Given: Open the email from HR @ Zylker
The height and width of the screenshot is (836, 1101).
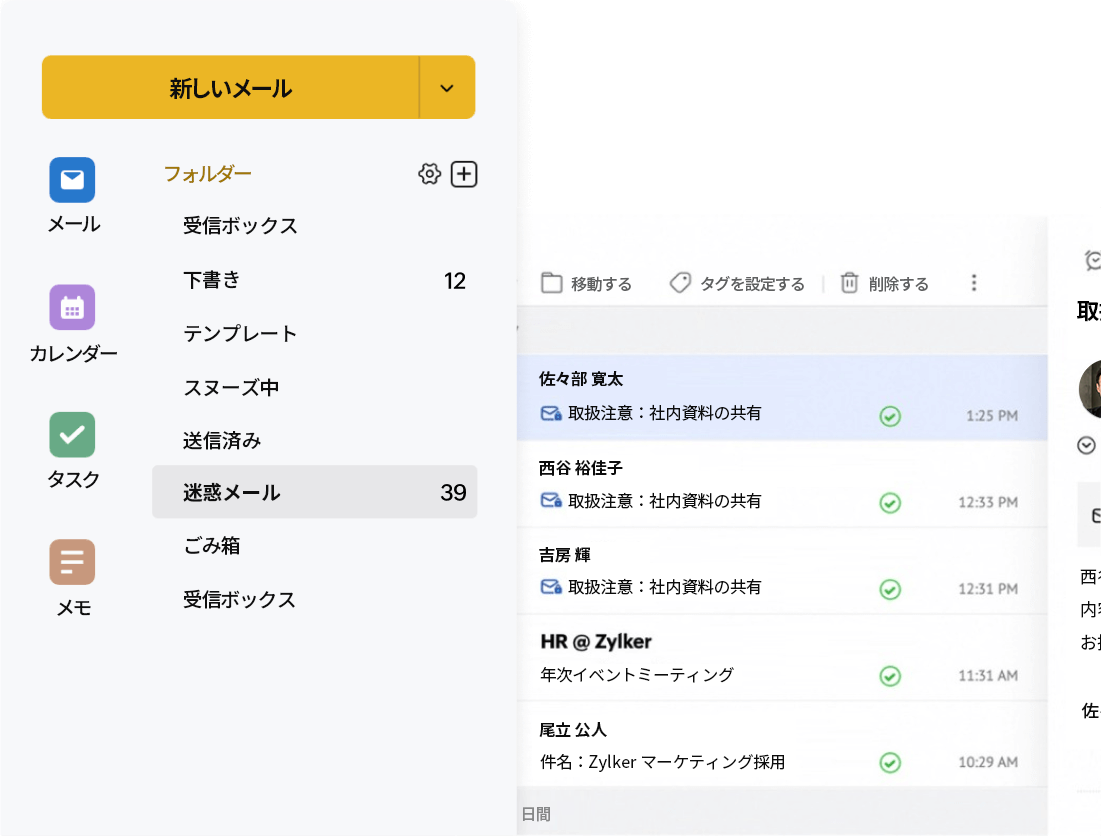Looking at the screenshot, I should click(x=782, y=658).
